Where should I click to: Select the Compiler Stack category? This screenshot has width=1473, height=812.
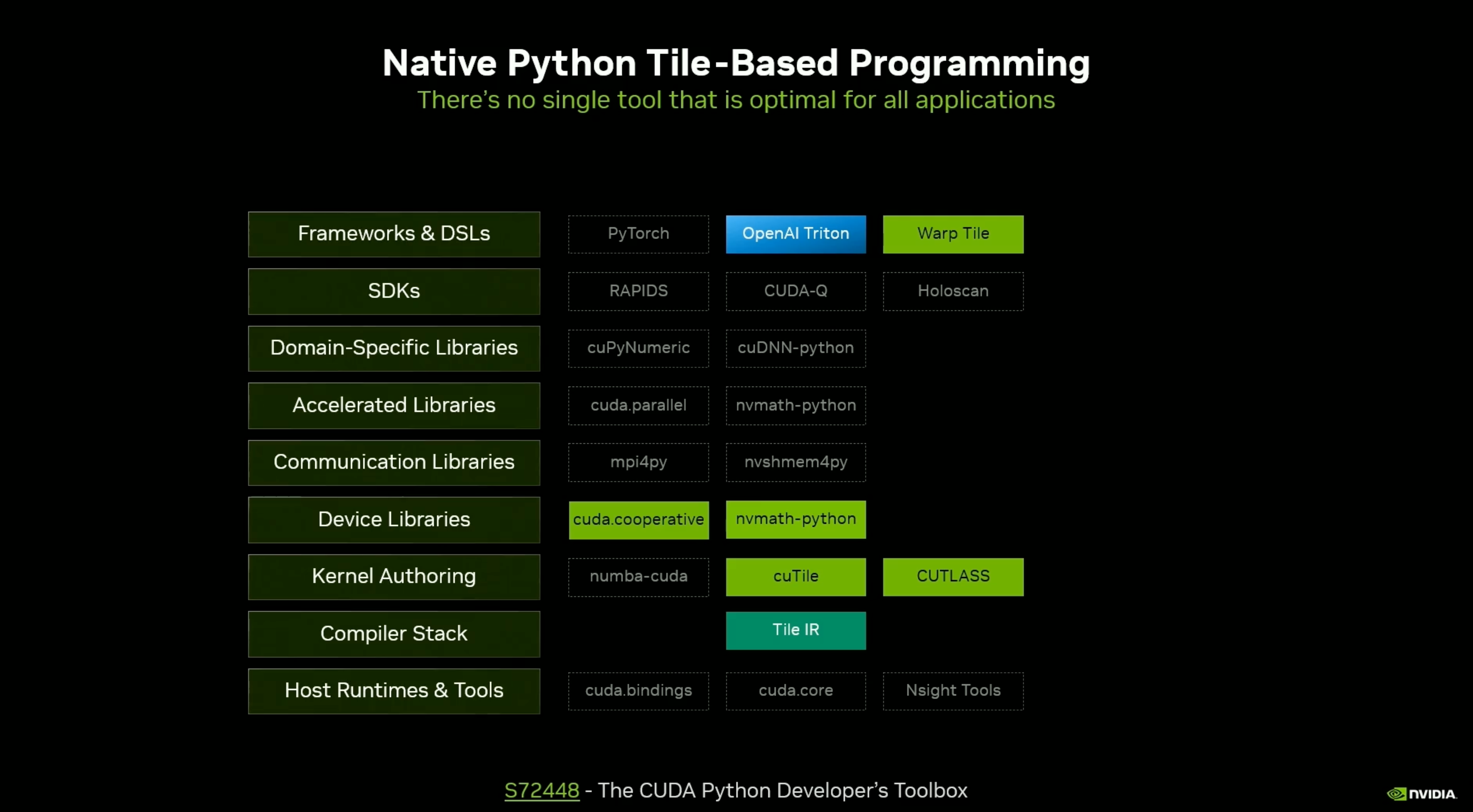pos(393,634)
